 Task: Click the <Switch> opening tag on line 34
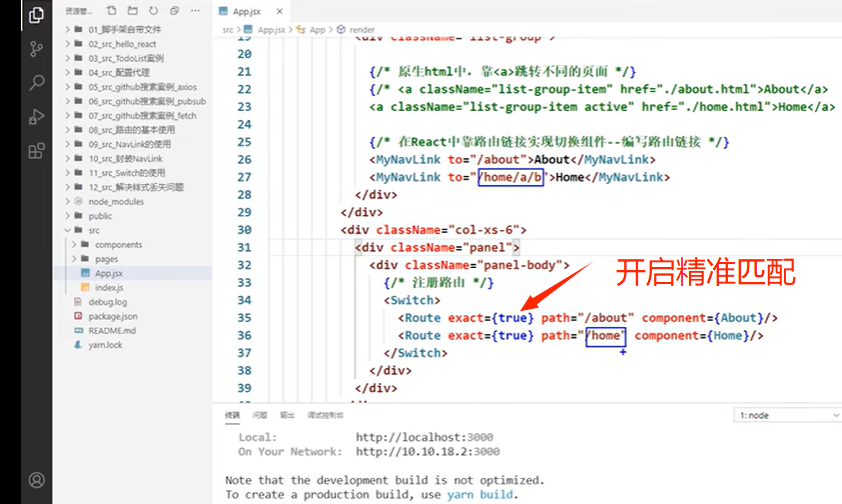(412, 300)
